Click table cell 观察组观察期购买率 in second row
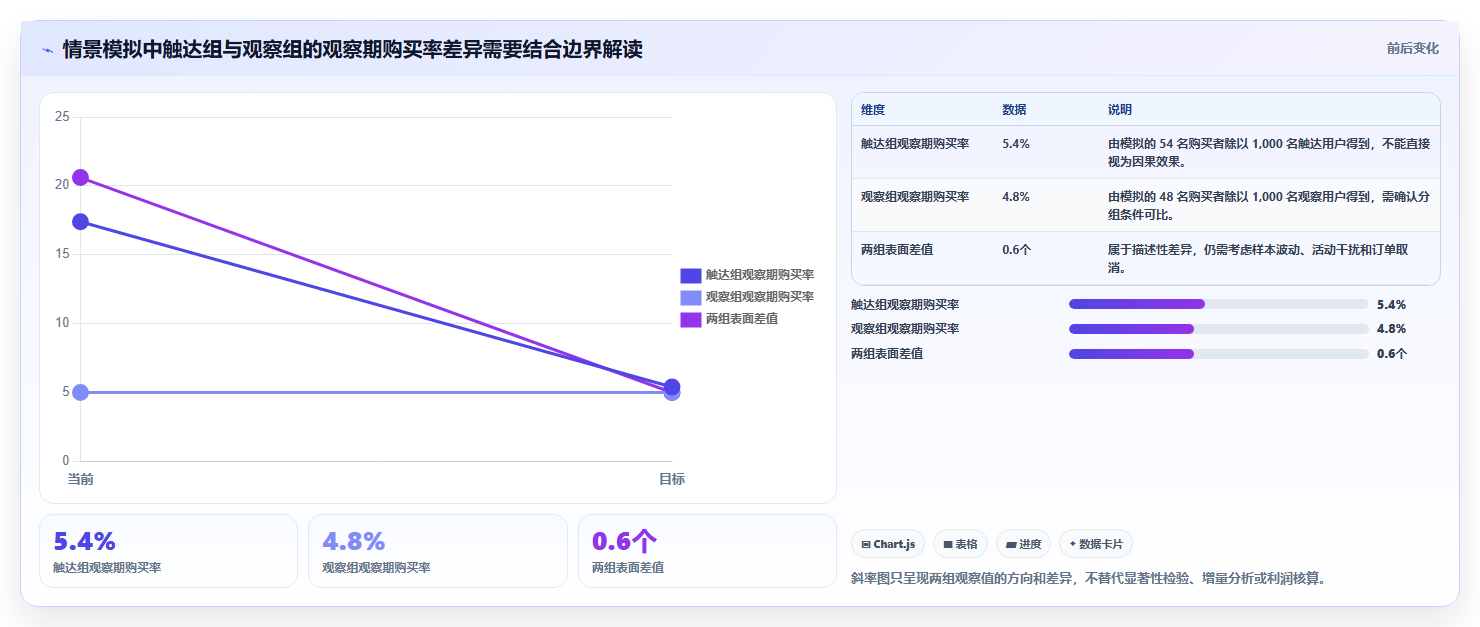 click(915, 197)
